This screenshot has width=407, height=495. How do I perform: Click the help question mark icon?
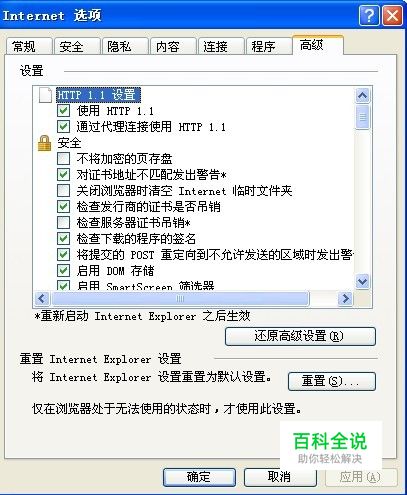click(369, 15)
